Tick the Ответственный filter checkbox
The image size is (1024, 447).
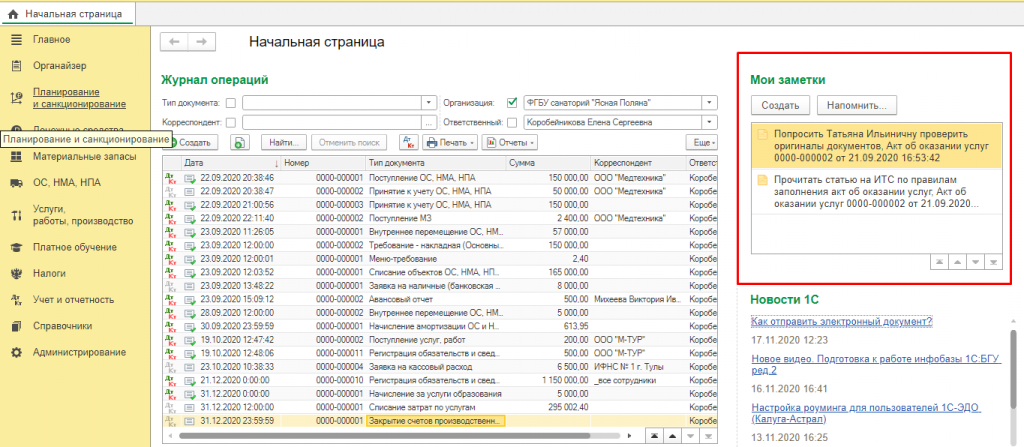coord(513,122)
